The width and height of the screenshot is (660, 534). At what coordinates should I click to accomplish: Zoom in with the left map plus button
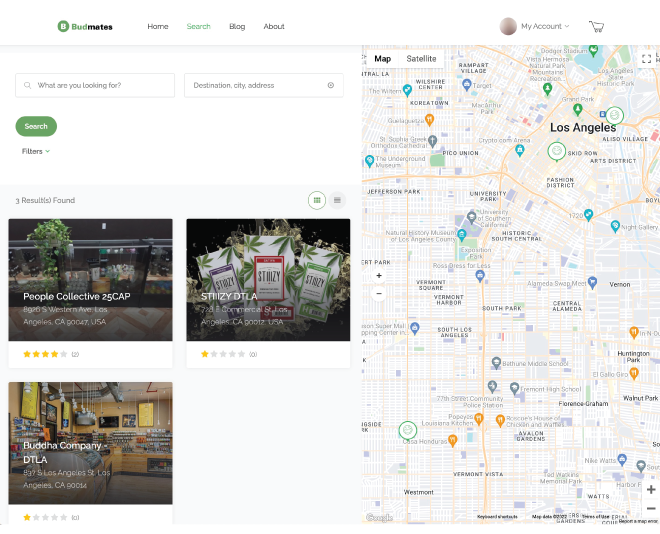point(379,276)
